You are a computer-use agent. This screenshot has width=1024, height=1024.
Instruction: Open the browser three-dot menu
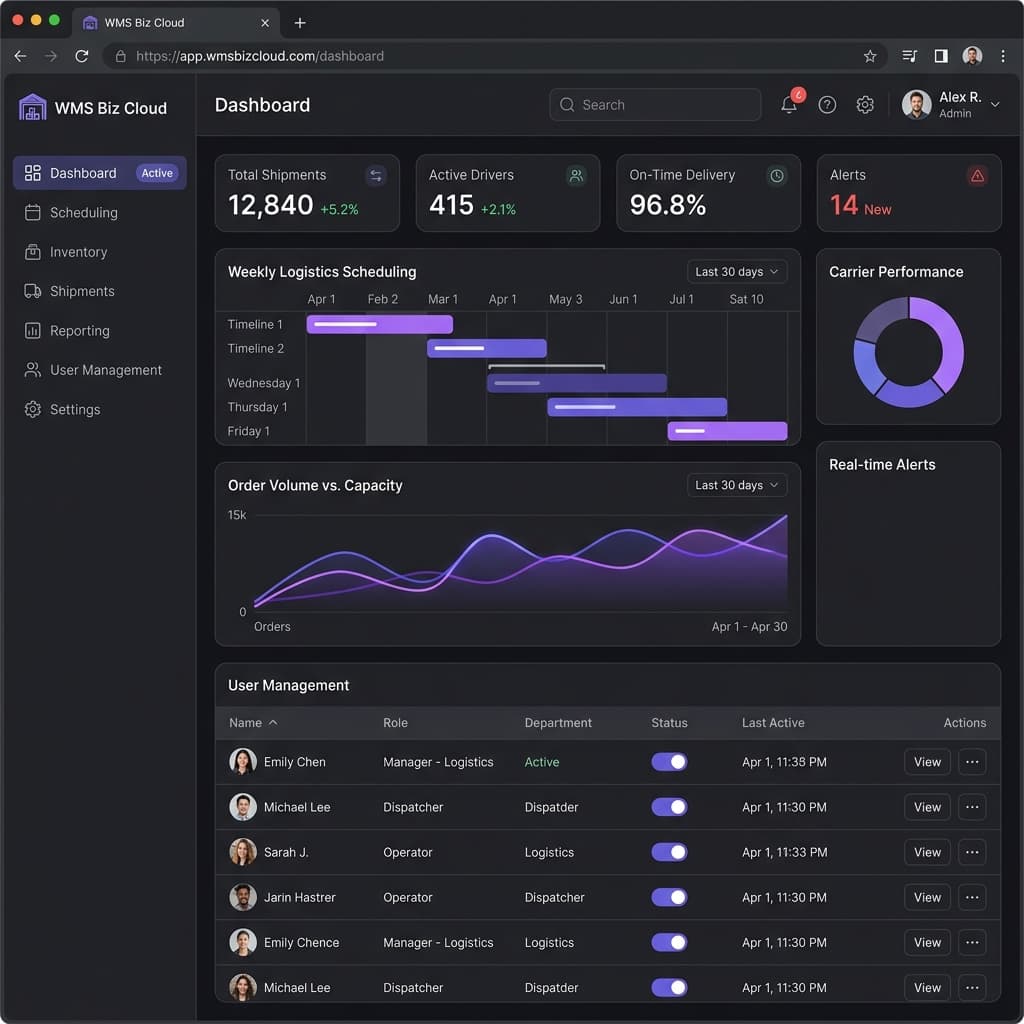click(1003, 56)
